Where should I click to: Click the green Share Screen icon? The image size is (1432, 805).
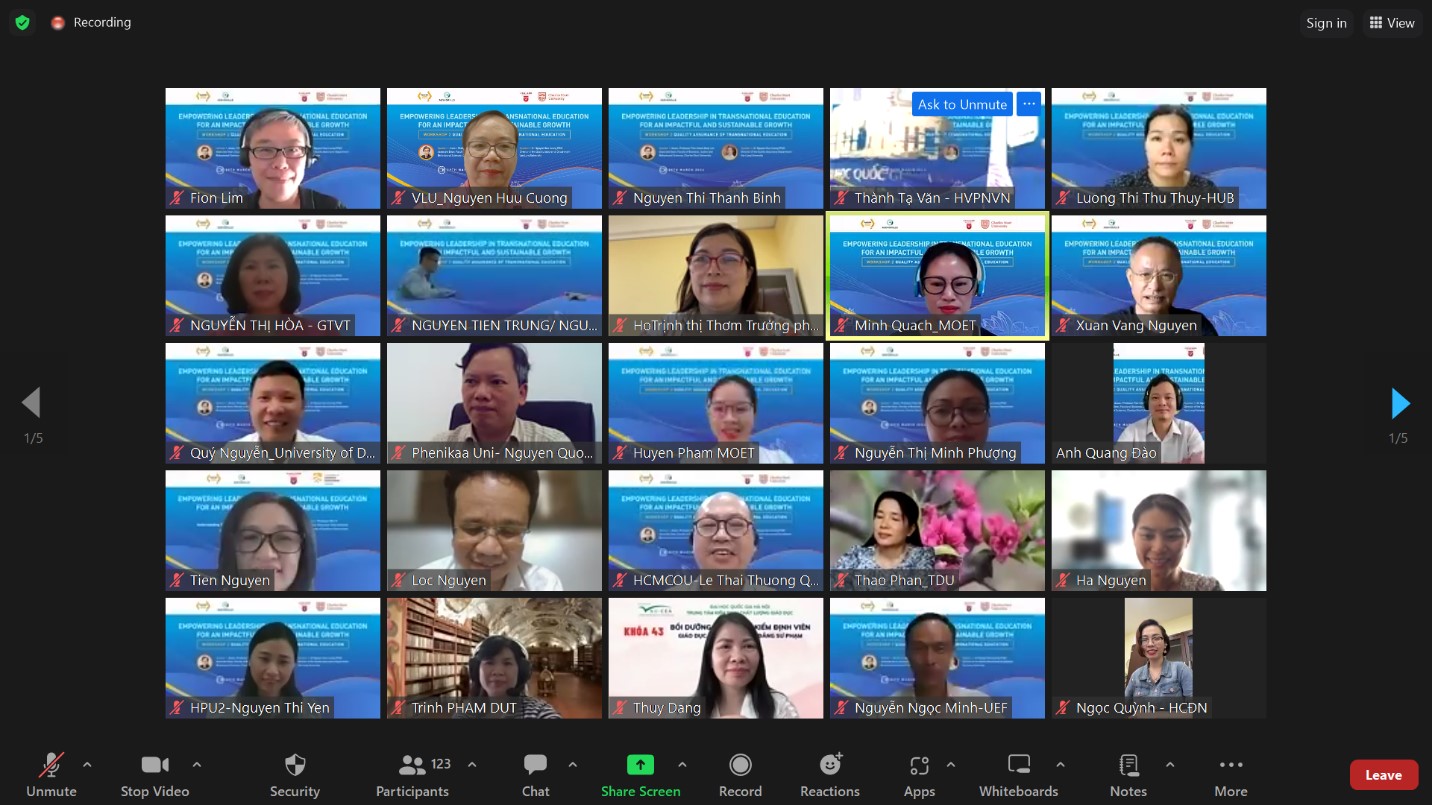click(x=640, y=765)
